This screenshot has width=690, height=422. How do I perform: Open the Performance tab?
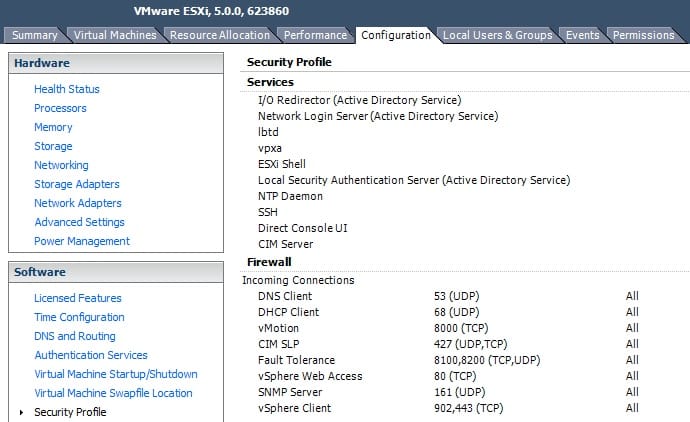click(x=315, y=35)
